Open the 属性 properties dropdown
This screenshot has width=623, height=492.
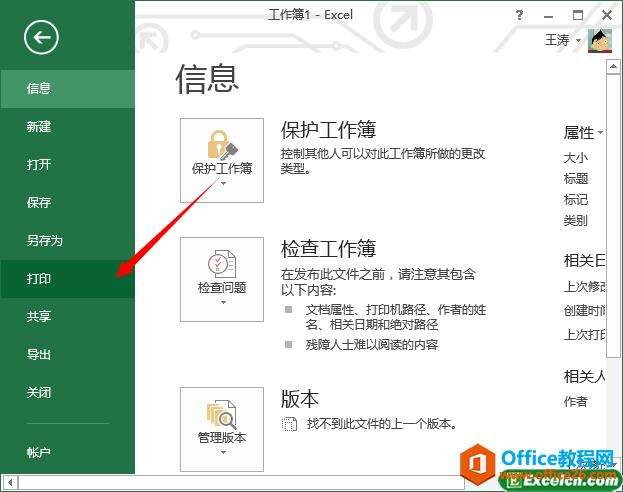[583, 133]
